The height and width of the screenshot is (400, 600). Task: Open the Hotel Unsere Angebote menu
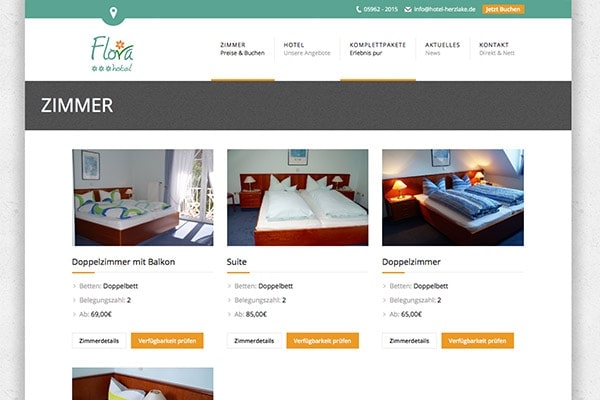[x=307, y=49]
